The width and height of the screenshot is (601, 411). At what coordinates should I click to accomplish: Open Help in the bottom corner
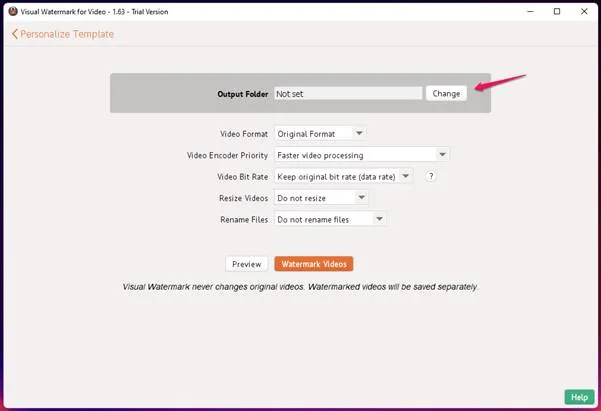(x=579, y=397)
